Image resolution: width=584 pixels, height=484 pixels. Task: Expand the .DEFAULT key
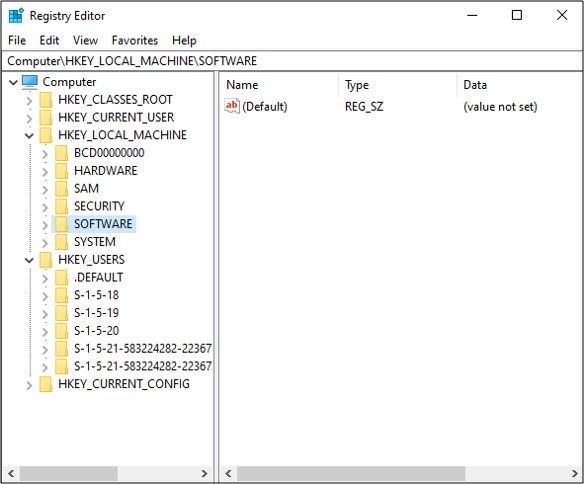coord(45,278)
